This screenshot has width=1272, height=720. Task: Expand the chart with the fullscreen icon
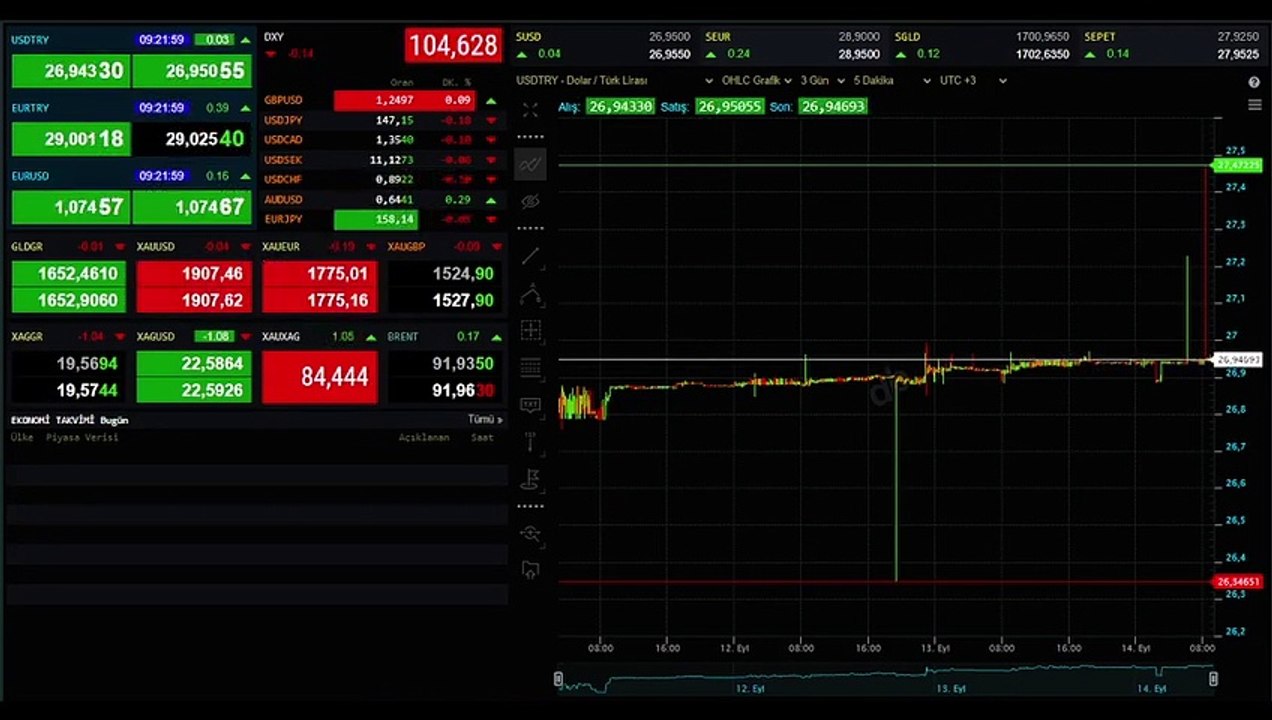530,110
